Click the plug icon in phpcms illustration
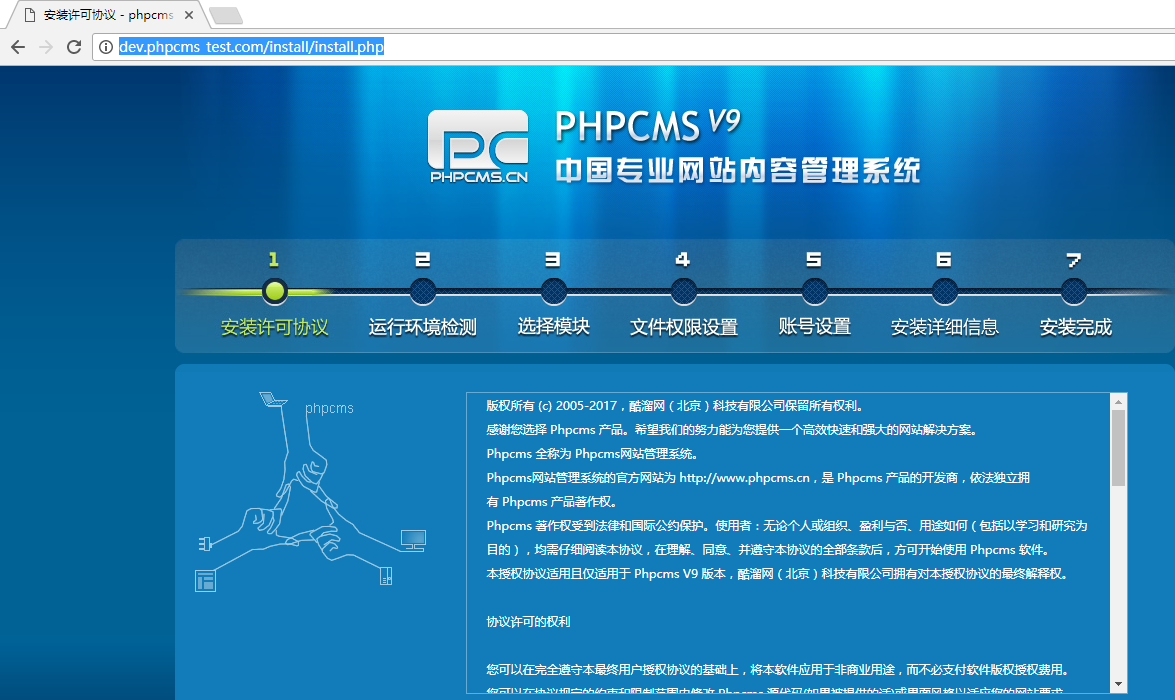The image size is (1175, 700). coord(205,543)
